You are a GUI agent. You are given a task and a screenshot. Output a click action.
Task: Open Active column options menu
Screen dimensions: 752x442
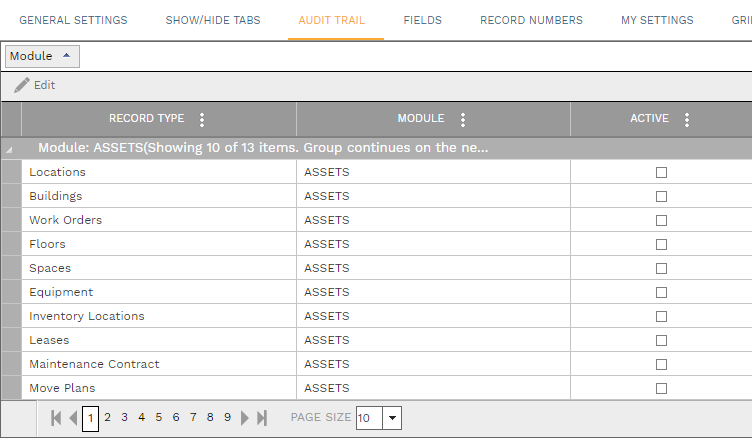coord(686,120)
